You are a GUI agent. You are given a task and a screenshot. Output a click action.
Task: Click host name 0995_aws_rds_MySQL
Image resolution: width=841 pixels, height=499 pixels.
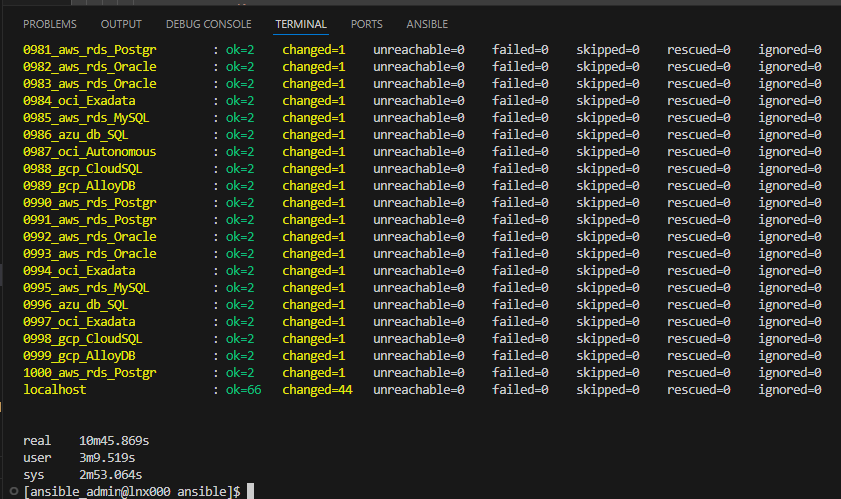[86, 288]
